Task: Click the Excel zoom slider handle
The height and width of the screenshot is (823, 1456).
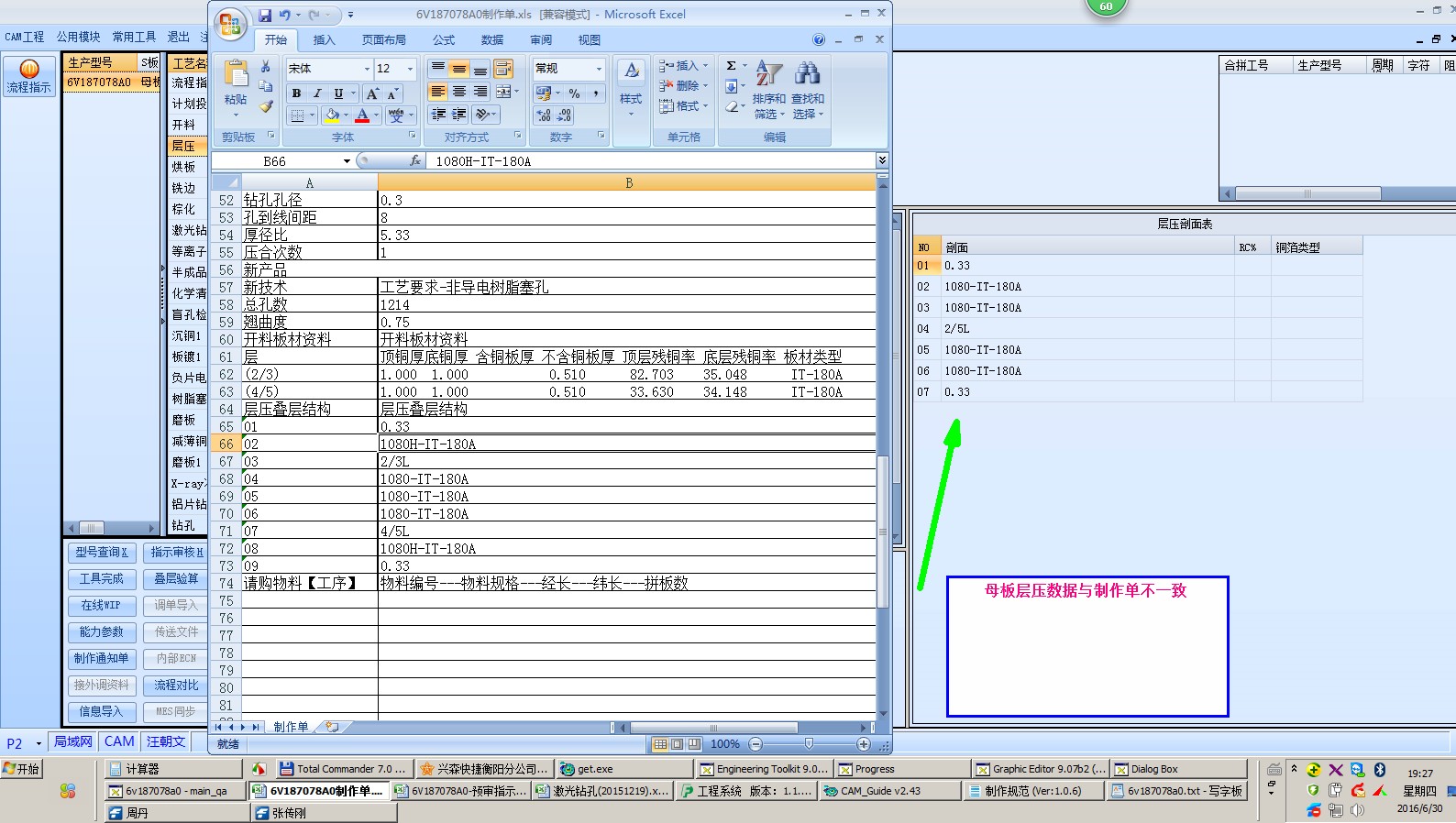Action: pyautogui.click(x=809, y=744)
